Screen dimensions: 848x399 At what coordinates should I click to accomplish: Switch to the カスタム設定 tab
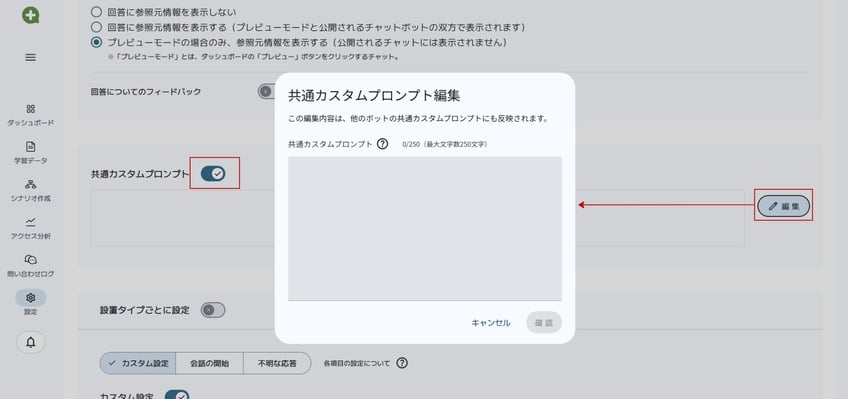(138, 363)
